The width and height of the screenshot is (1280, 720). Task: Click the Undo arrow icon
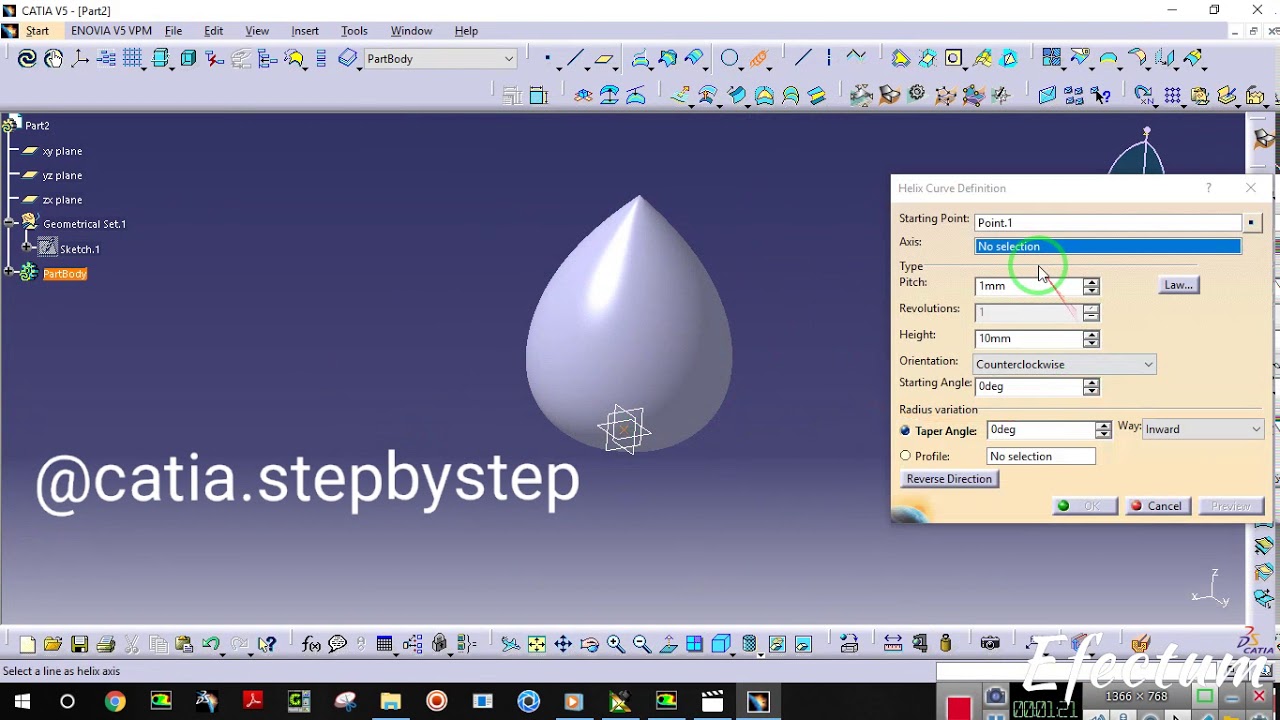pyautogui.click(x=211, y=644)
